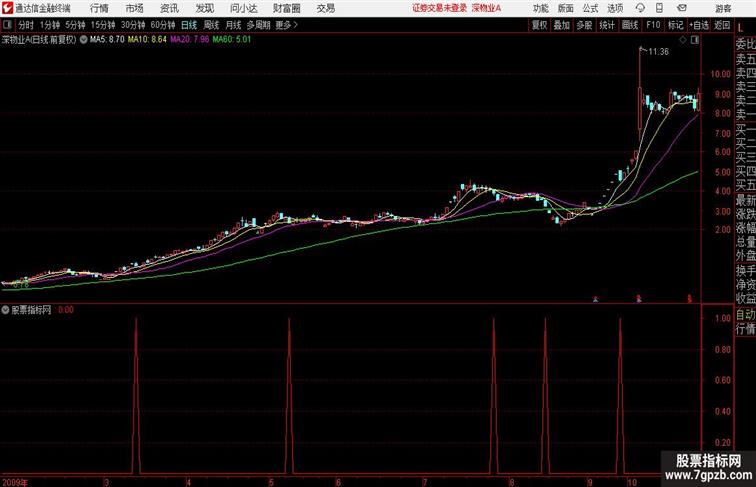Click the month 10 marker on time axis
Image resolution: width=756 pixels, height=487 pixels.
click(x=632, y=482)
